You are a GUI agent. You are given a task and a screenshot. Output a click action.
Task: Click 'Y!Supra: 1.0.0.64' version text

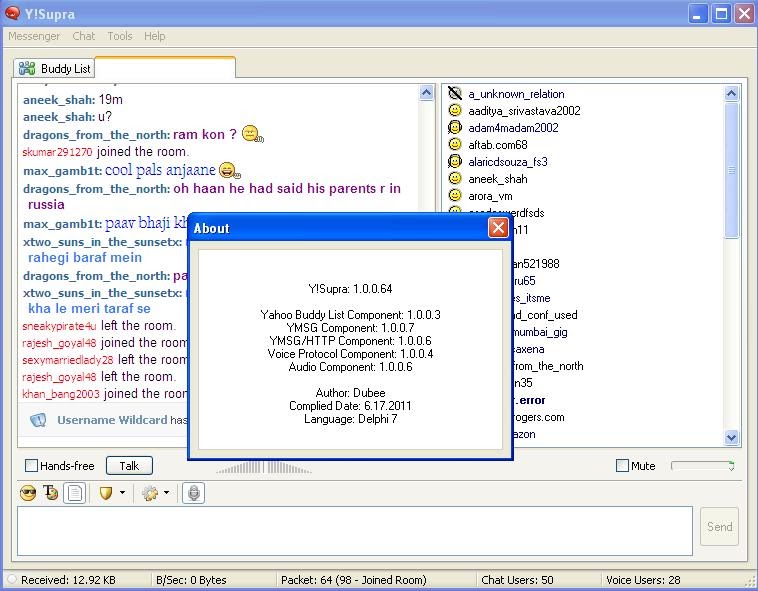click(x=350, y=289)
